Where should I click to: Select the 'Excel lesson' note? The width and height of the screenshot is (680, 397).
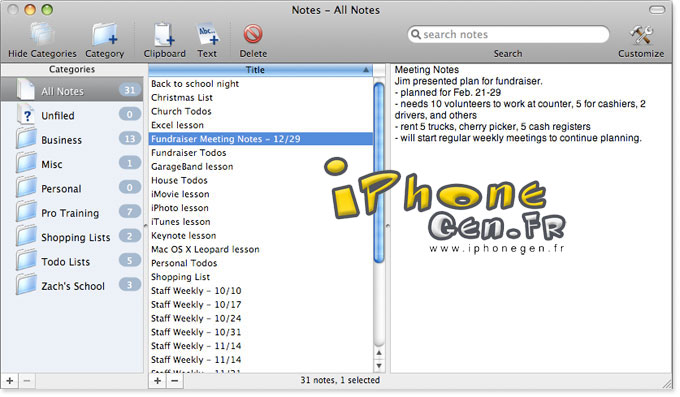(260, 125)
